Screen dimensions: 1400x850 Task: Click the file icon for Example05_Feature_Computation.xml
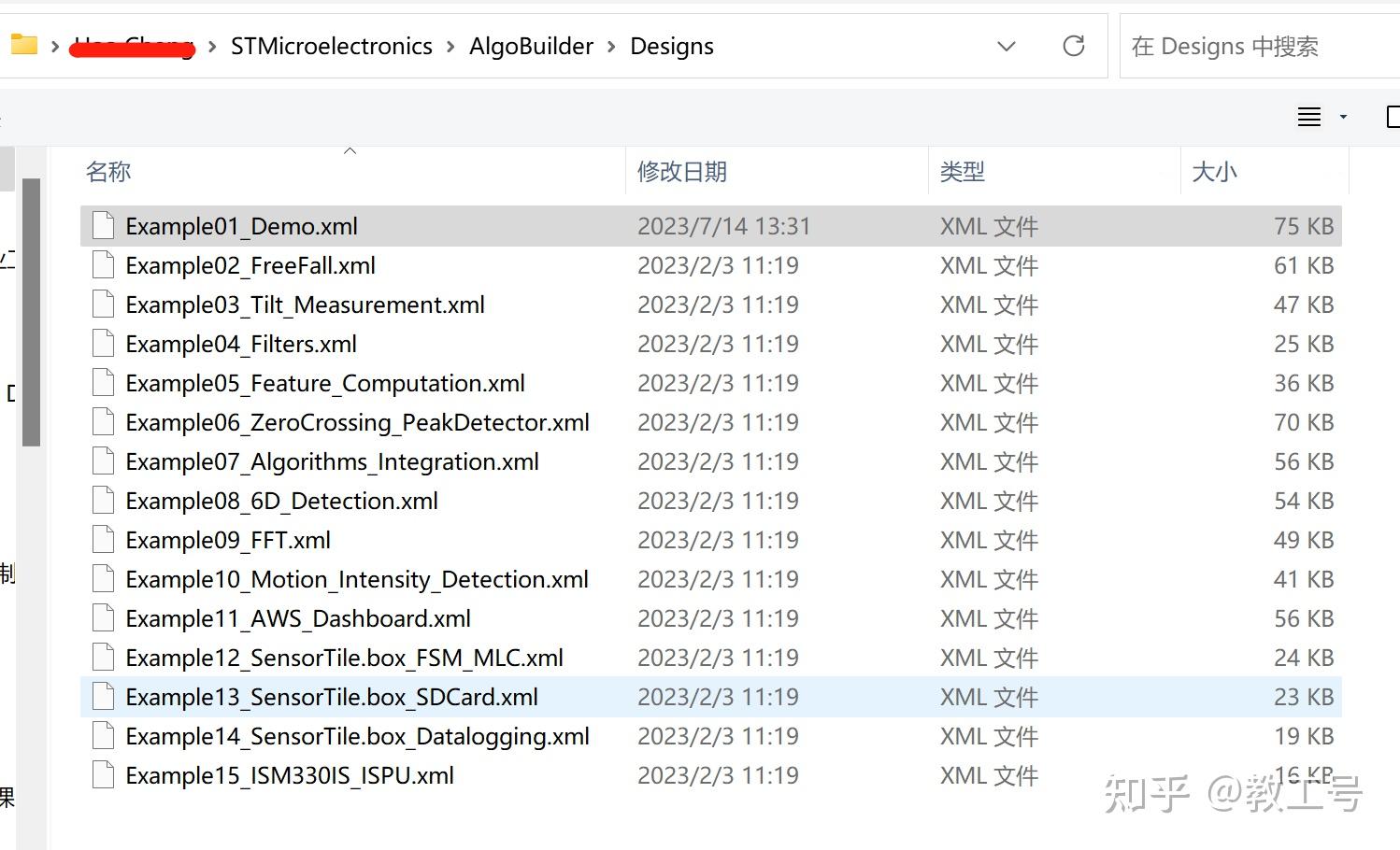pos(103,383)
